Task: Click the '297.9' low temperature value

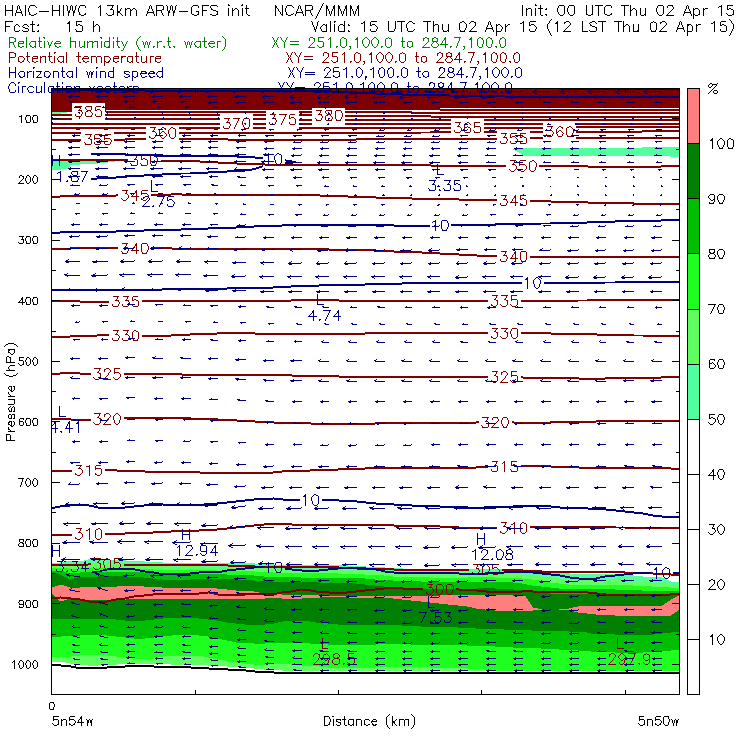Action: (x=630, y=659)
